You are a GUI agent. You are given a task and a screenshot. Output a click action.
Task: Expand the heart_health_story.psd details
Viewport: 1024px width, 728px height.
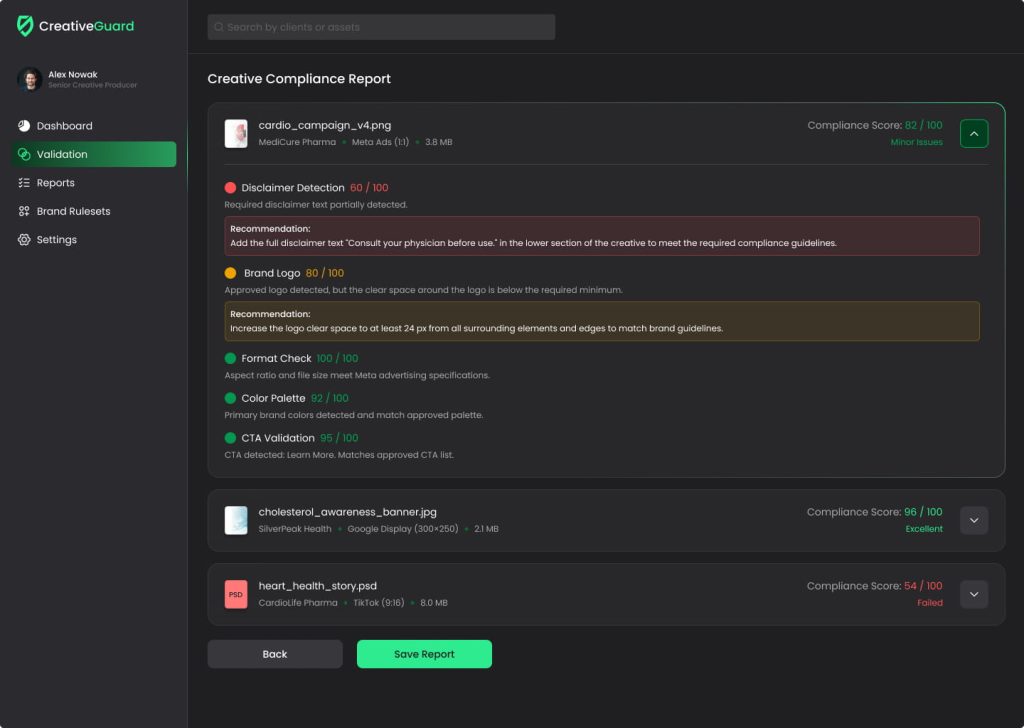pyautogui.click(x=973, y=593)
